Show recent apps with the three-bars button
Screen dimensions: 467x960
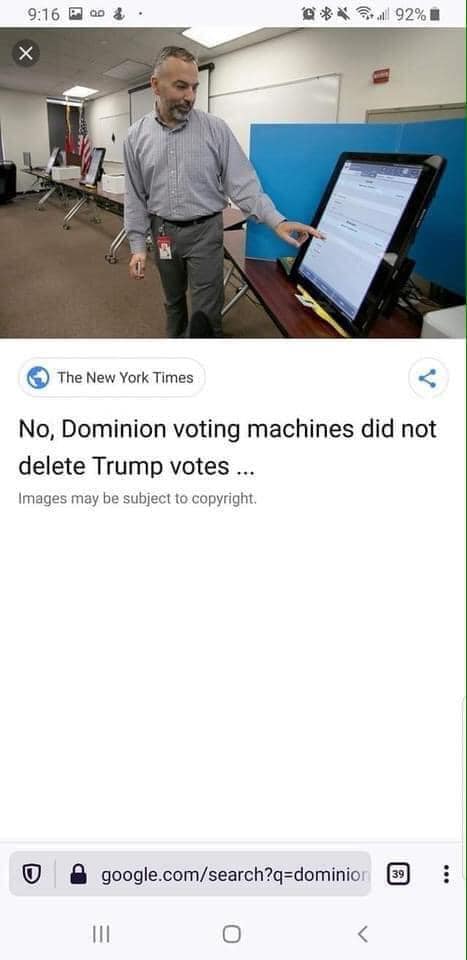pyautogui.click(x=101, y=934)
